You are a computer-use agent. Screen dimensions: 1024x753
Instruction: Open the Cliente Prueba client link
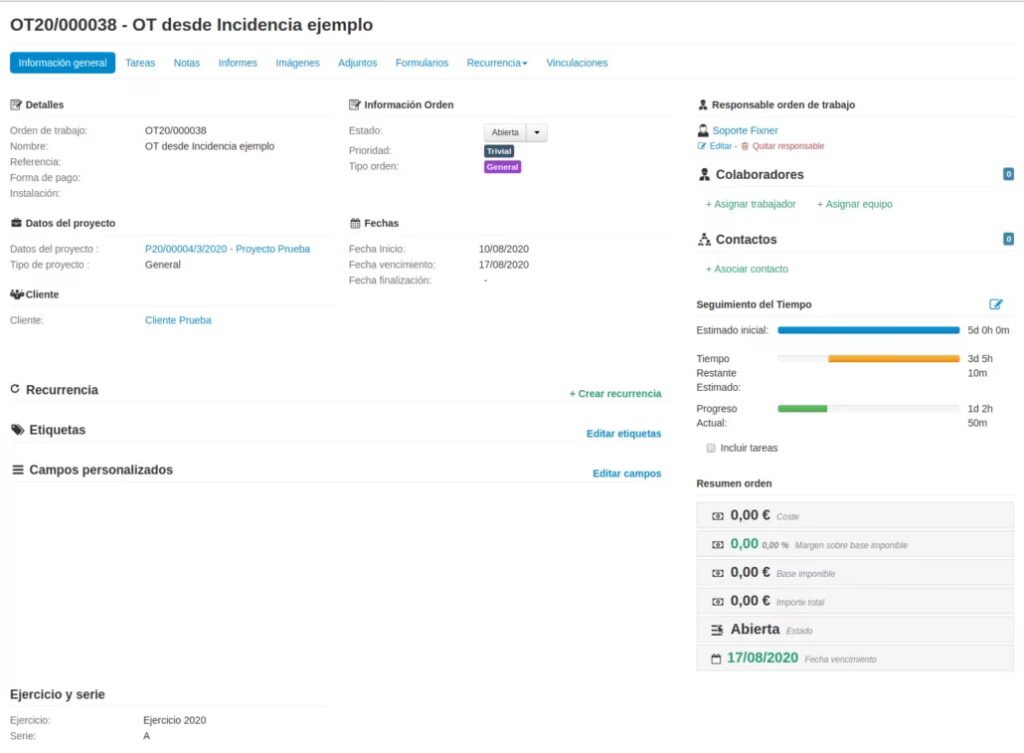pos(178,321)
